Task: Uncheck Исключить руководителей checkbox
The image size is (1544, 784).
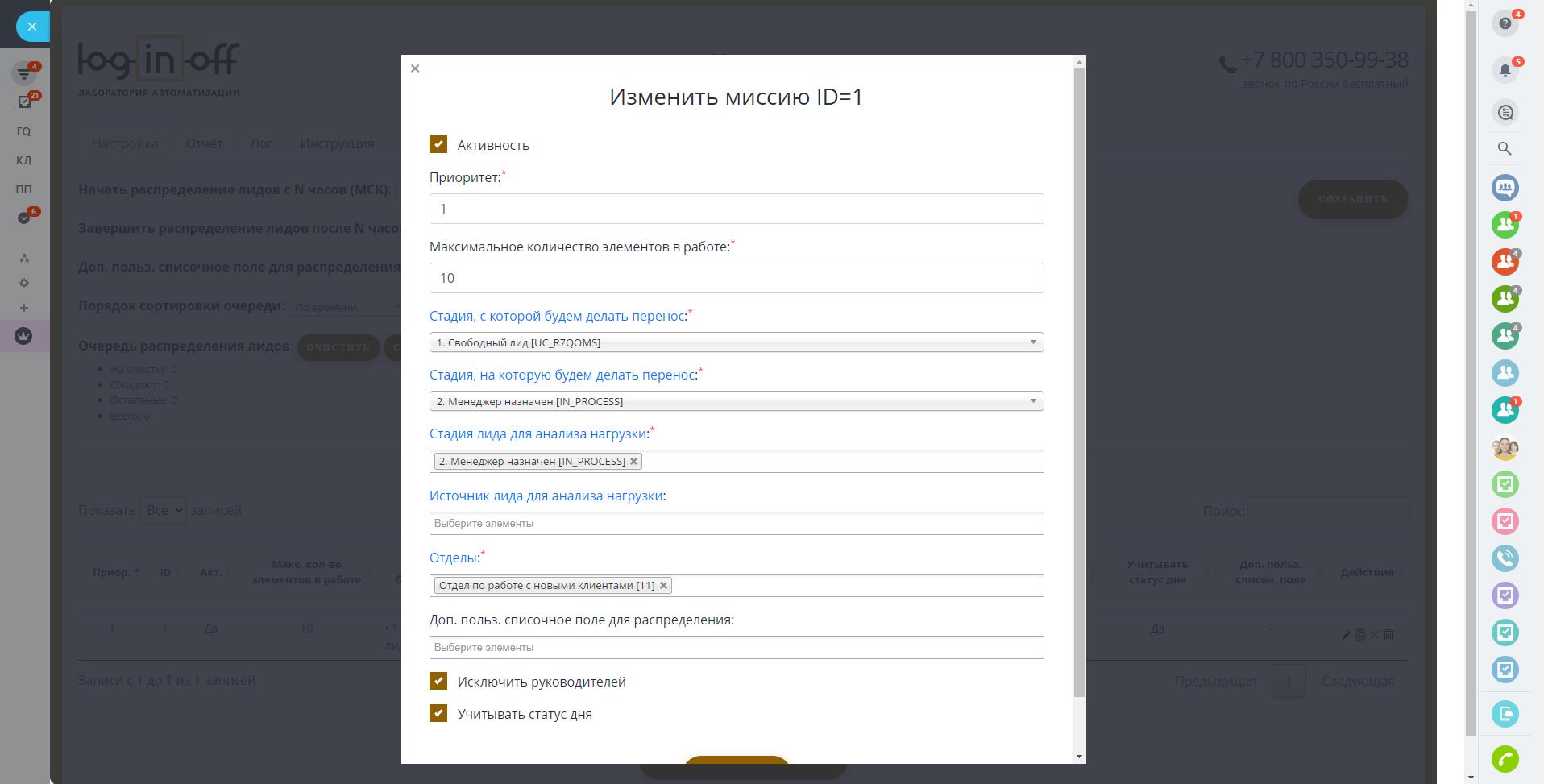Action: coord(438,682)
